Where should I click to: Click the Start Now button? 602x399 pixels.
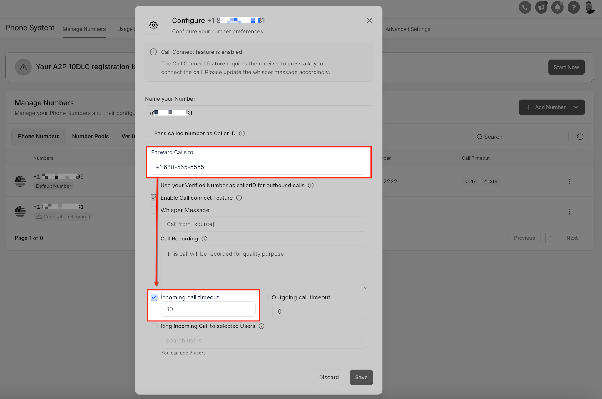click(566, 67)
